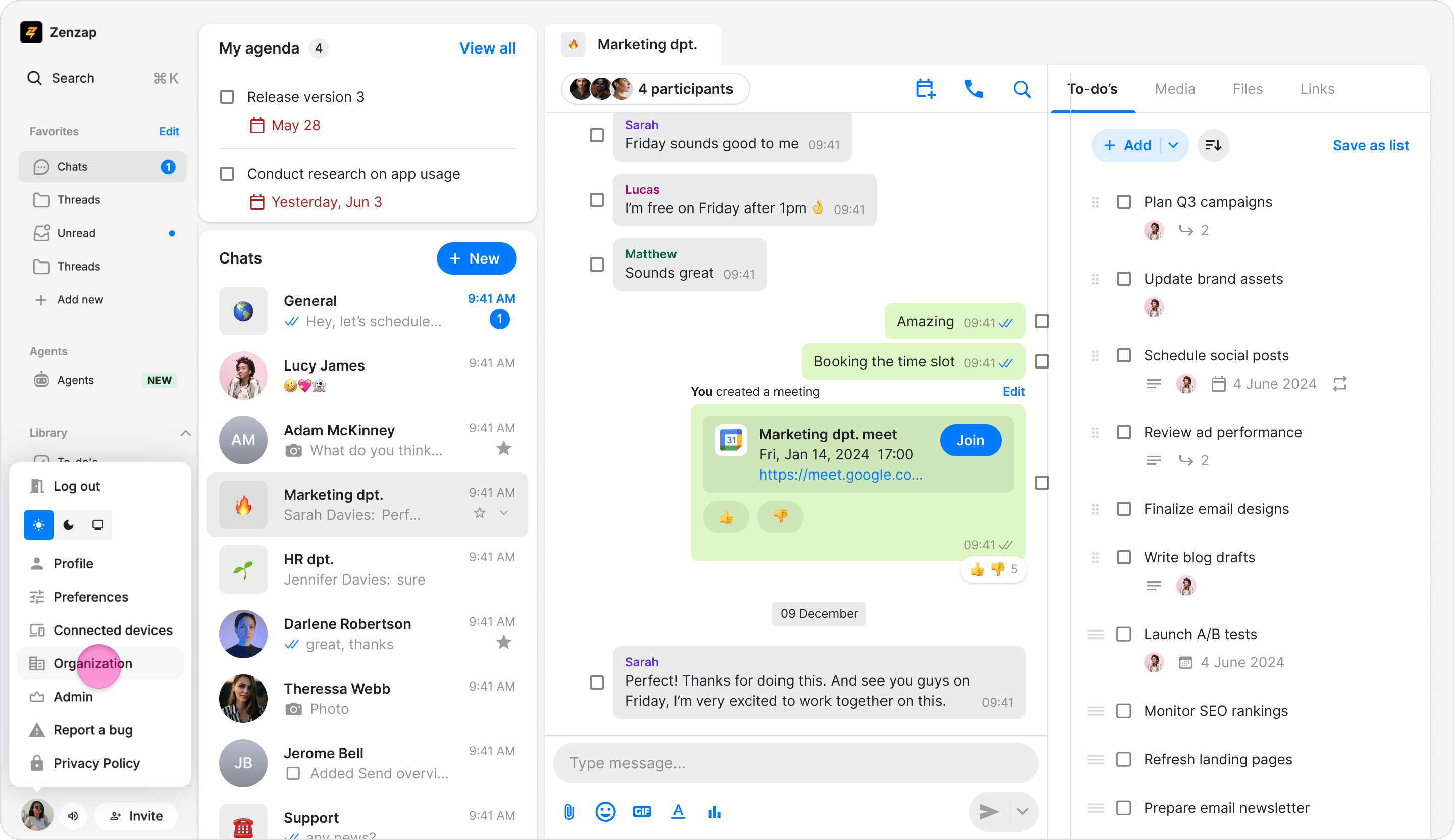Search within Marketing dpt. chat
The width and height of the screenshot is (1454, 840).
[x=1022, y=89]
